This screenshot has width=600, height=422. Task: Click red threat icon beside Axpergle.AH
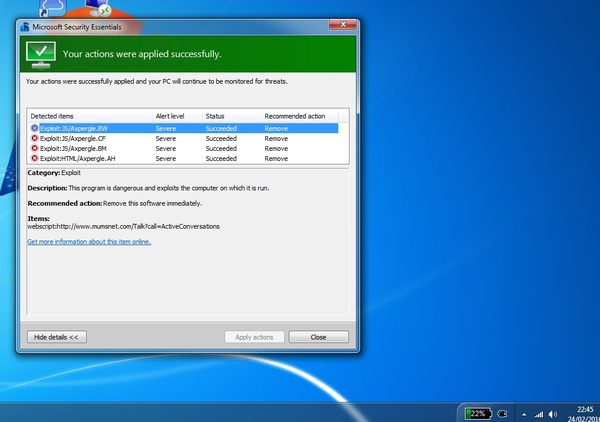tap(34, 158)
